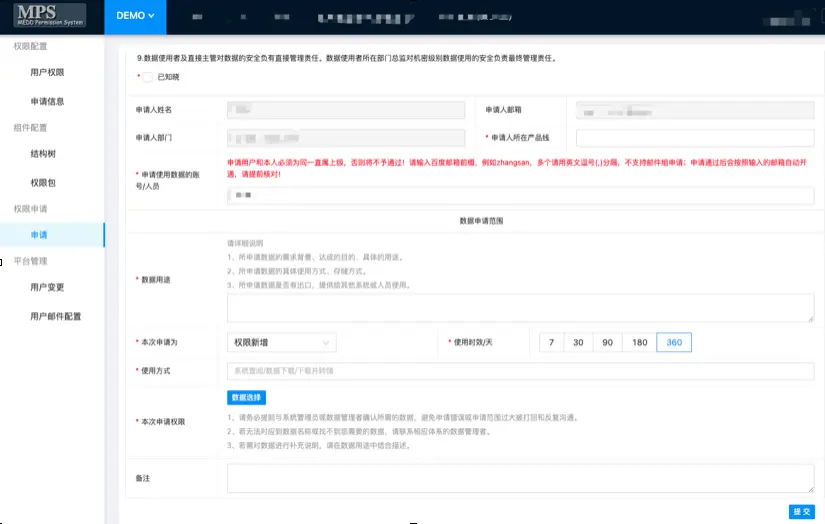Click the 权限申请 section header
This screenshot has width=825, height=524.
click(x=31, y=209)
